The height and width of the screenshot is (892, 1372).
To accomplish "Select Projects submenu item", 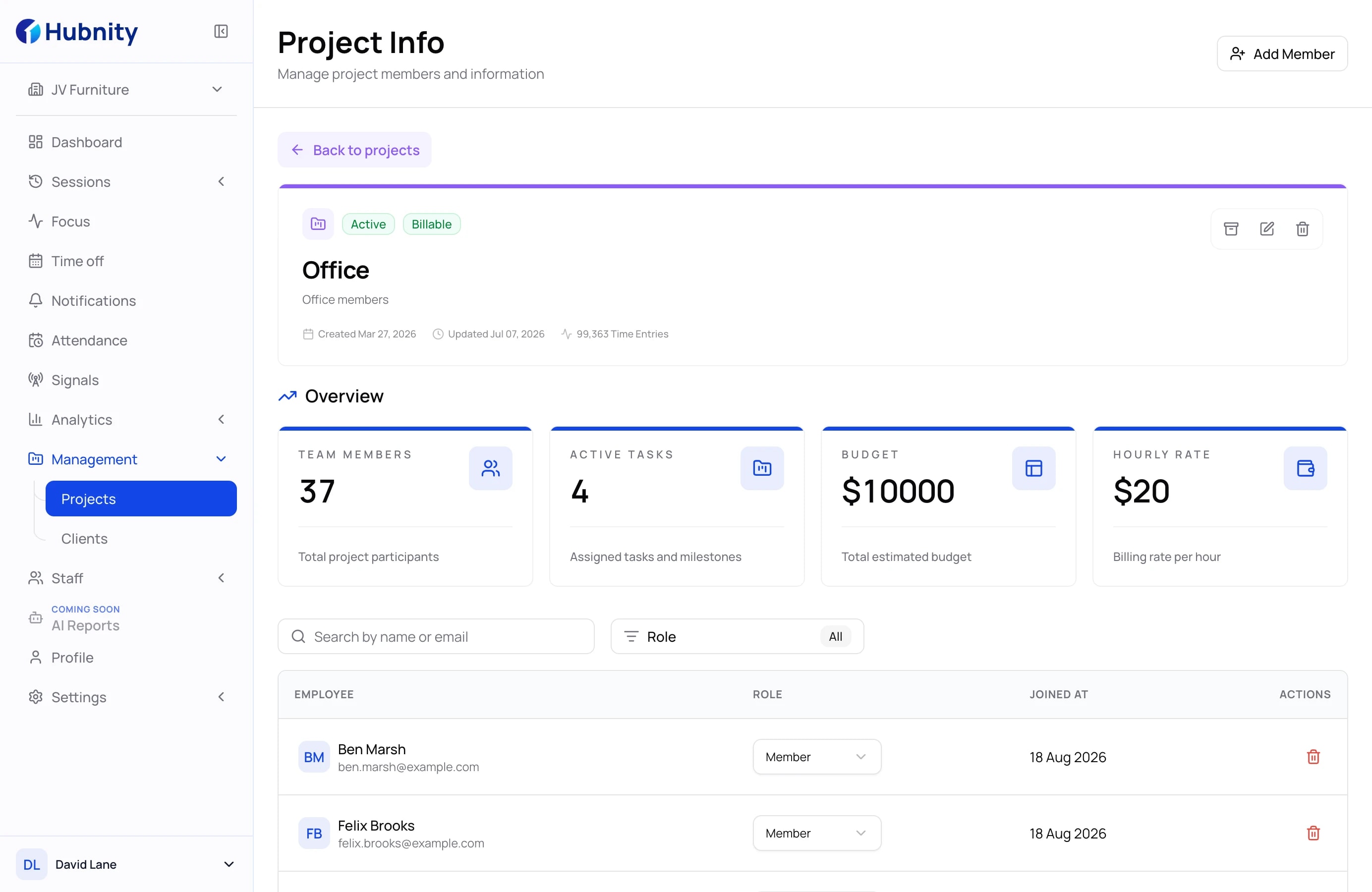I will tap(141, 499).
